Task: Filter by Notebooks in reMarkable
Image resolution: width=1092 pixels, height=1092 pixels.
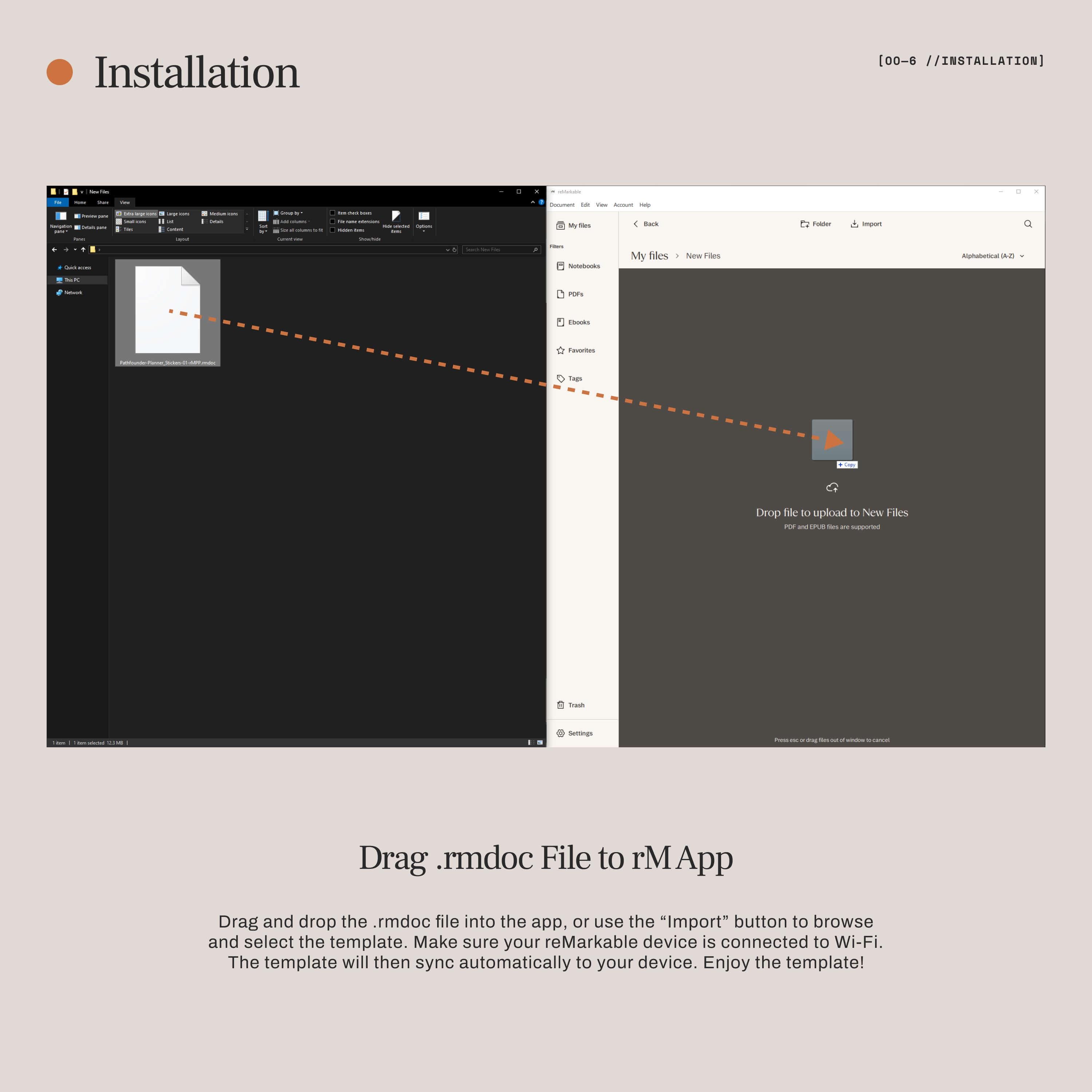Action: pyautogui.click(x=578, y=266)
